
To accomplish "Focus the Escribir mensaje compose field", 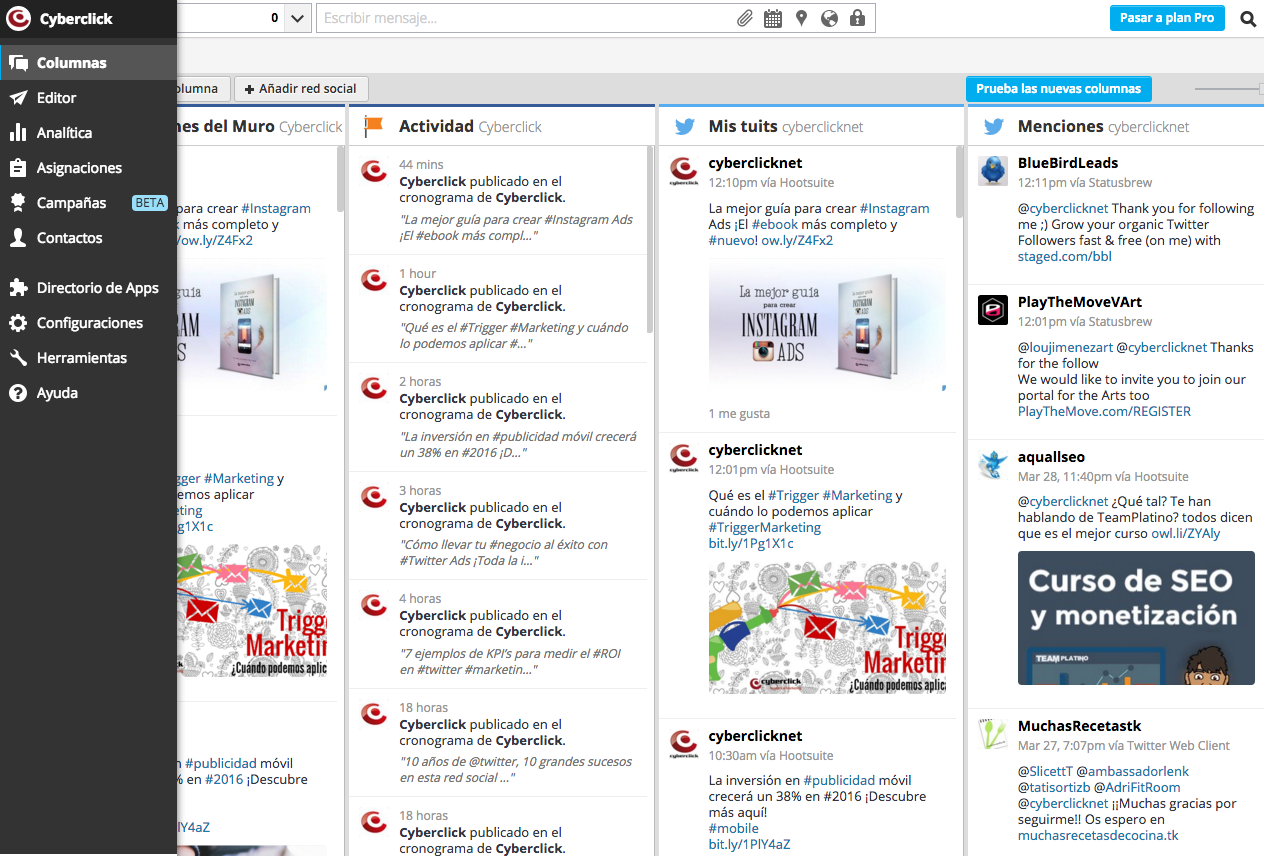I will point(525,18).
